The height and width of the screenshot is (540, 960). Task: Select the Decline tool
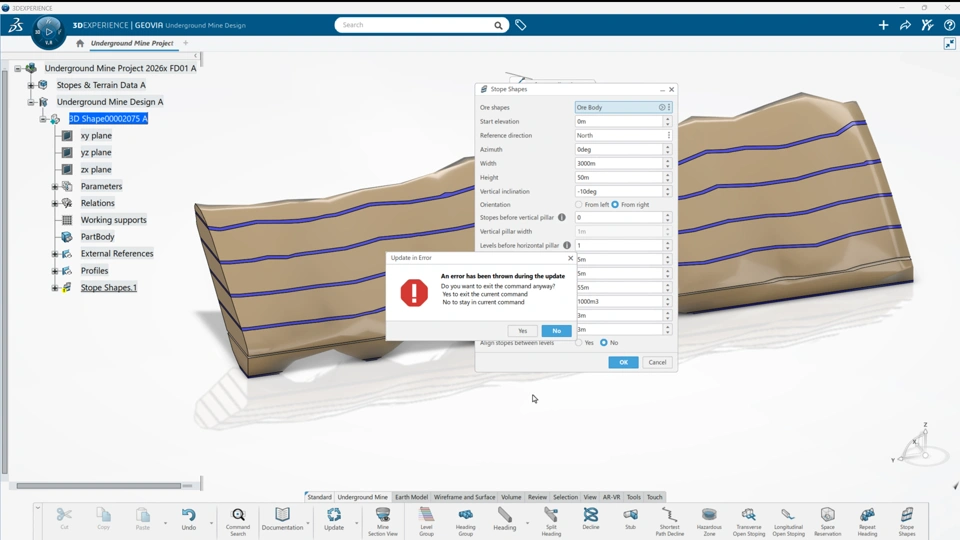click(591, 519)
